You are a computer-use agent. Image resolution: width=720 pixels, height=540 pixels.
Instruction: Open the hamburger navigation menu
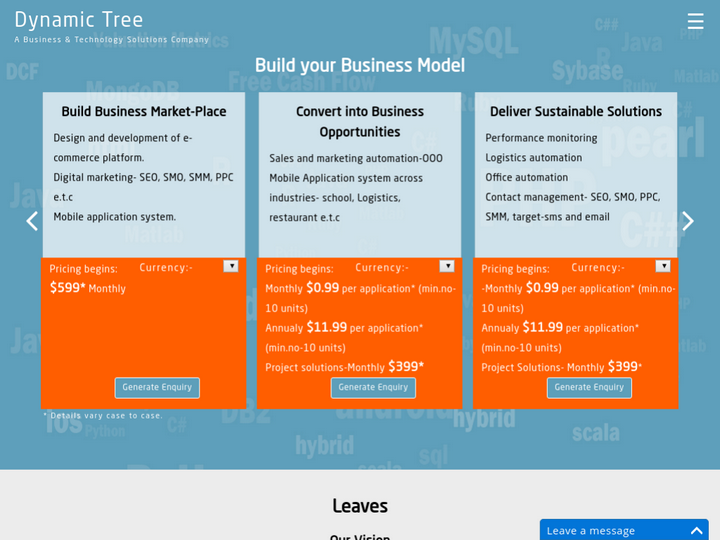click(x=695, y=21)
